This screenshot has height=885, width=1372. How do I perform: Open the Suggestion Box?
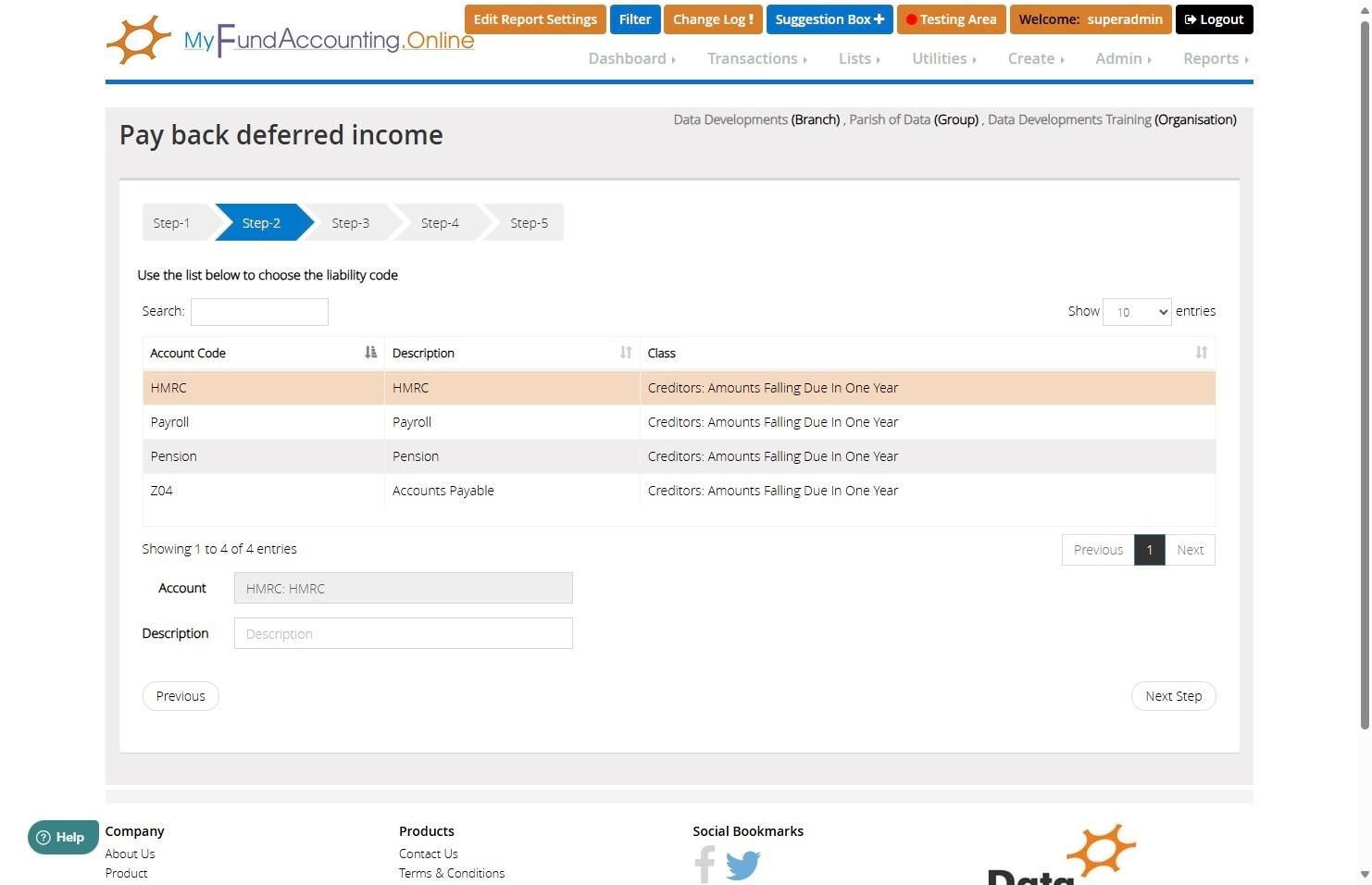829,19
